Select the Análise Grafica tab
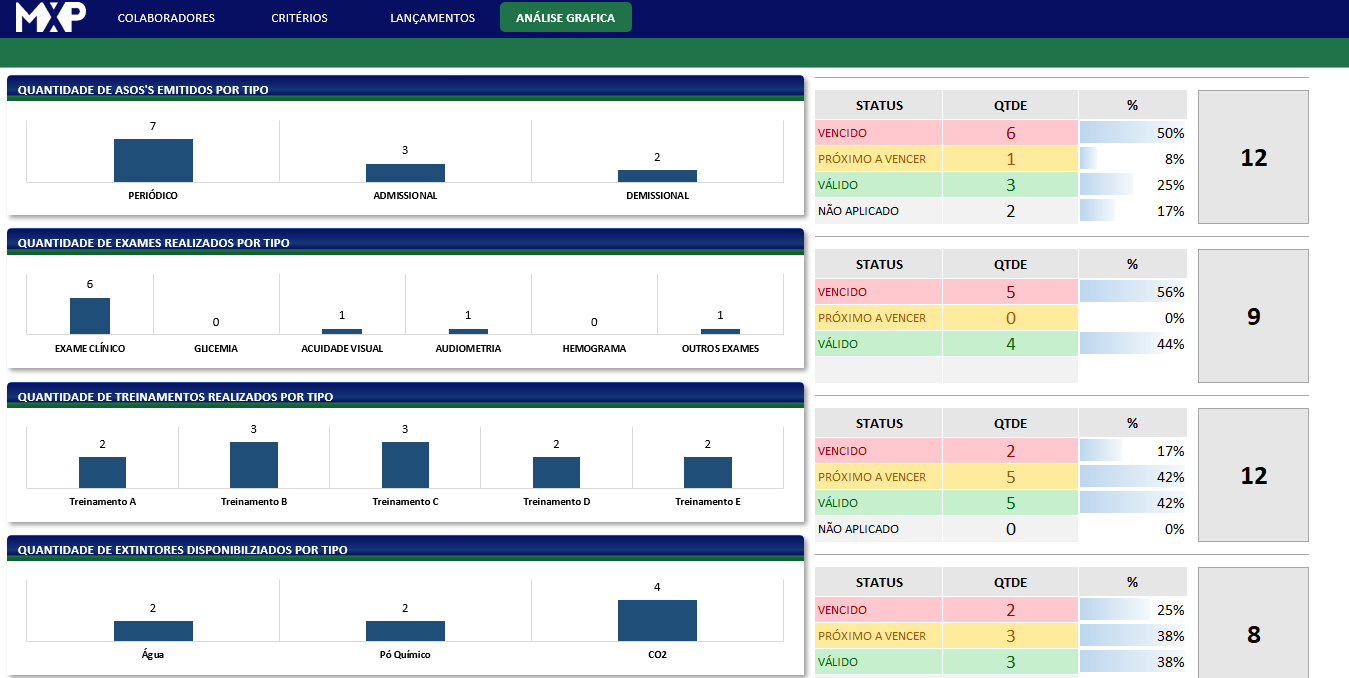 (x=565, y=18)
